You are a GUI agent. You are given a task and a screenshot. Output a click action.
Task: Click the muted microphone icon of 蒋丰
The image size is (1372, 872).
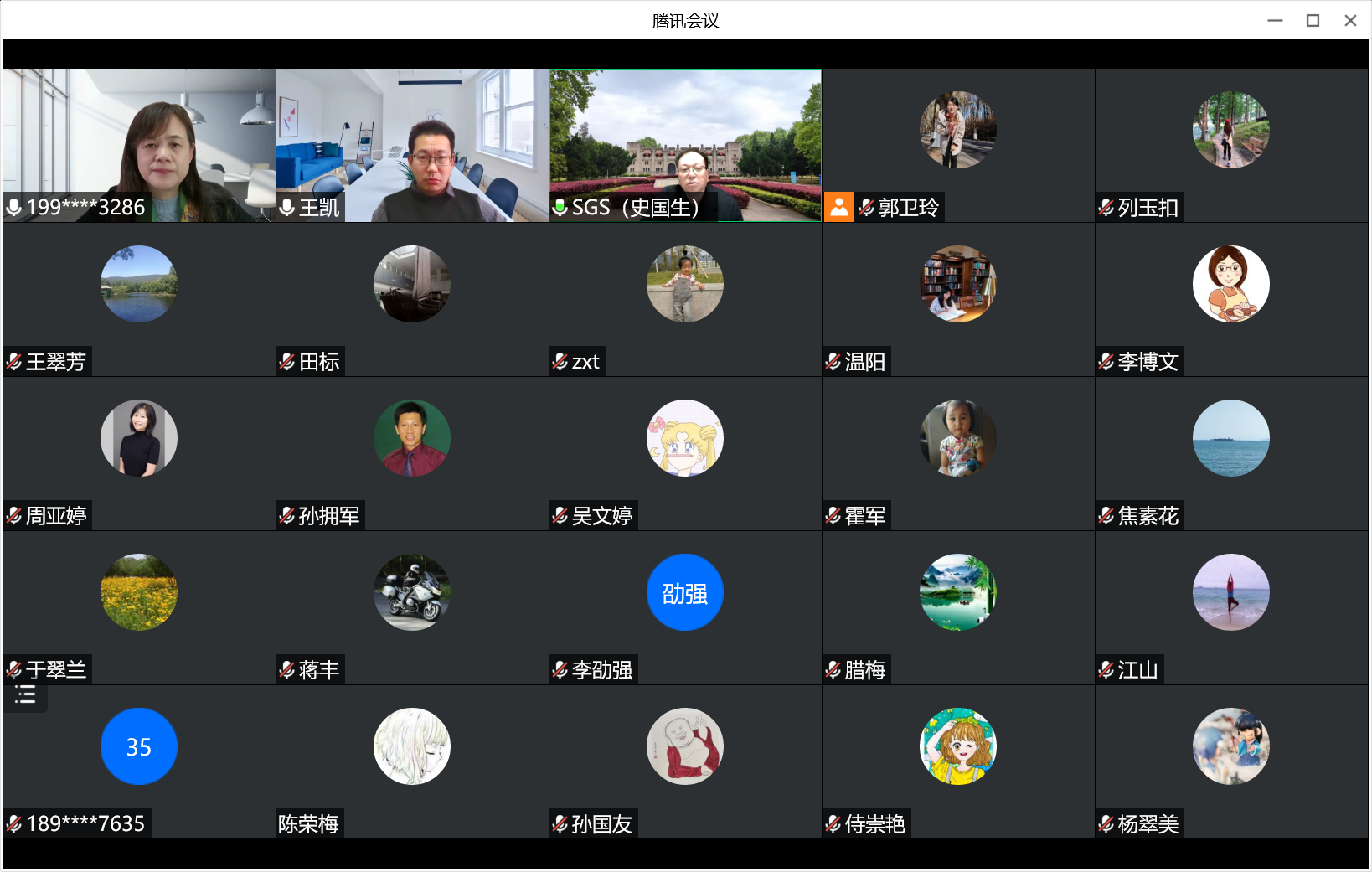point(287,669)
